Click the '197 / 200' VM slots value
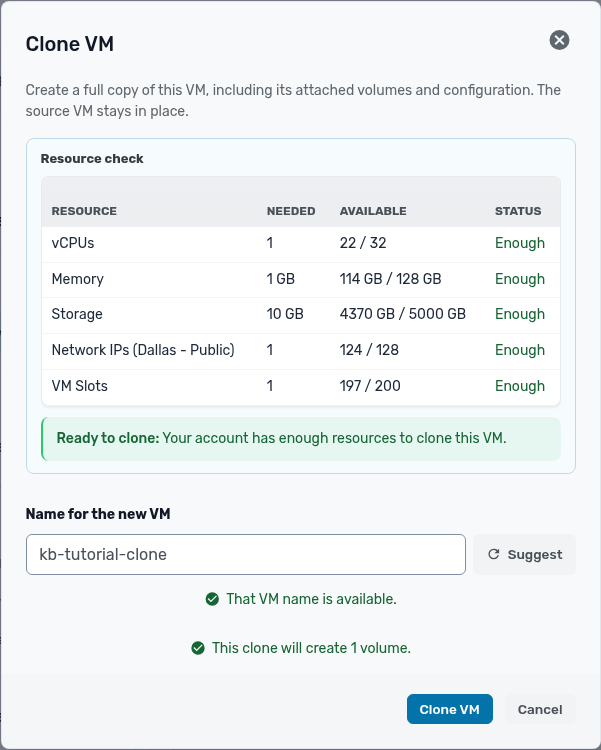This screenshot has height=750, width=601. tap(370, 386)
